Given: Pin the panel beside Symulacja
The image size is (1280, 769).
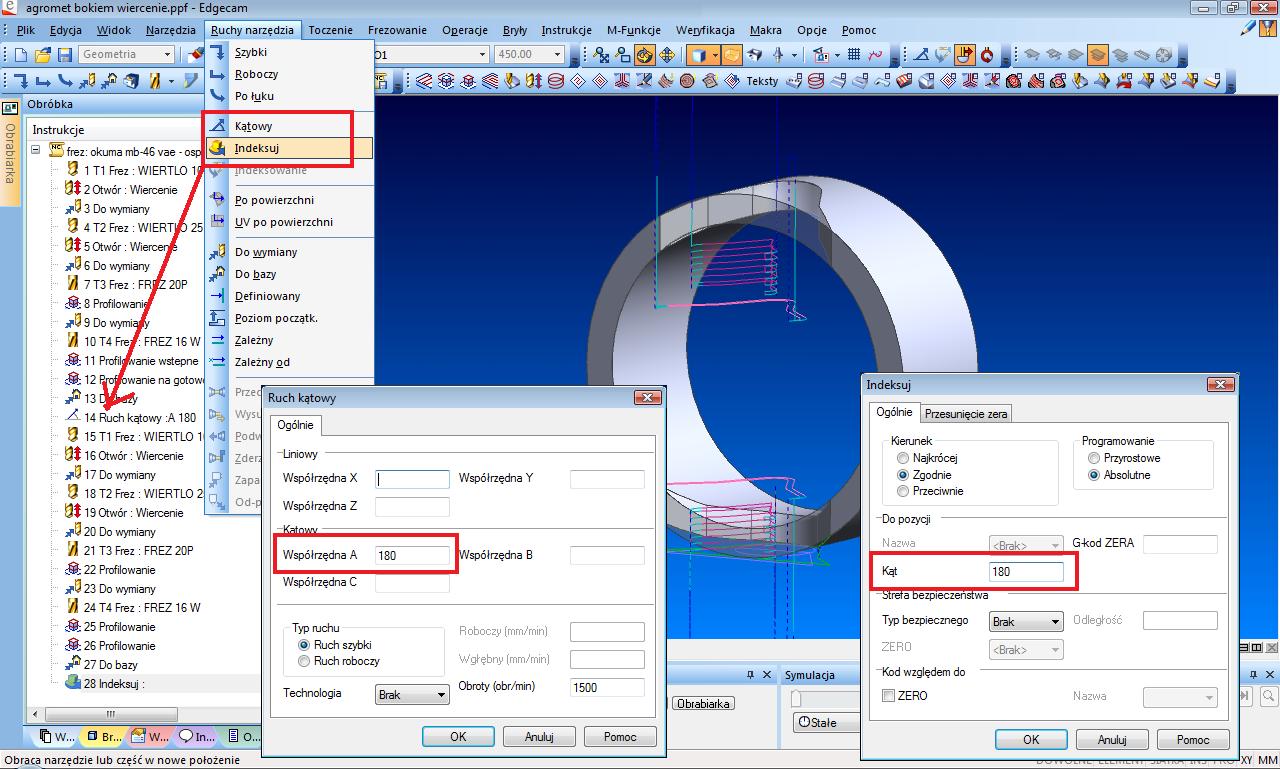Looking at the screenshot, I should pyautogui.click(x=750, y=675).
